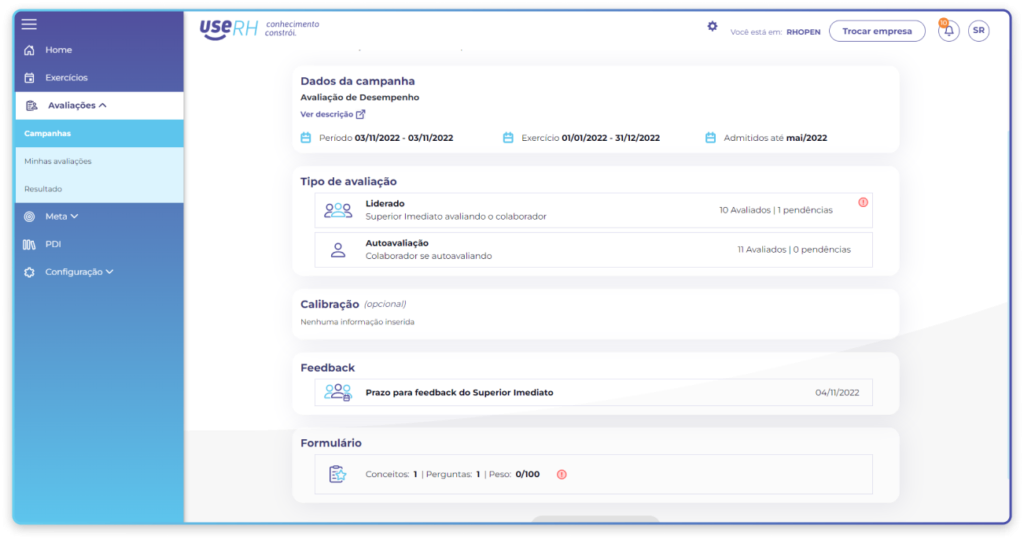The image size is (1024, 540).
Task: Open the Autoavaliação evaluation row
Action: (593, 250)
